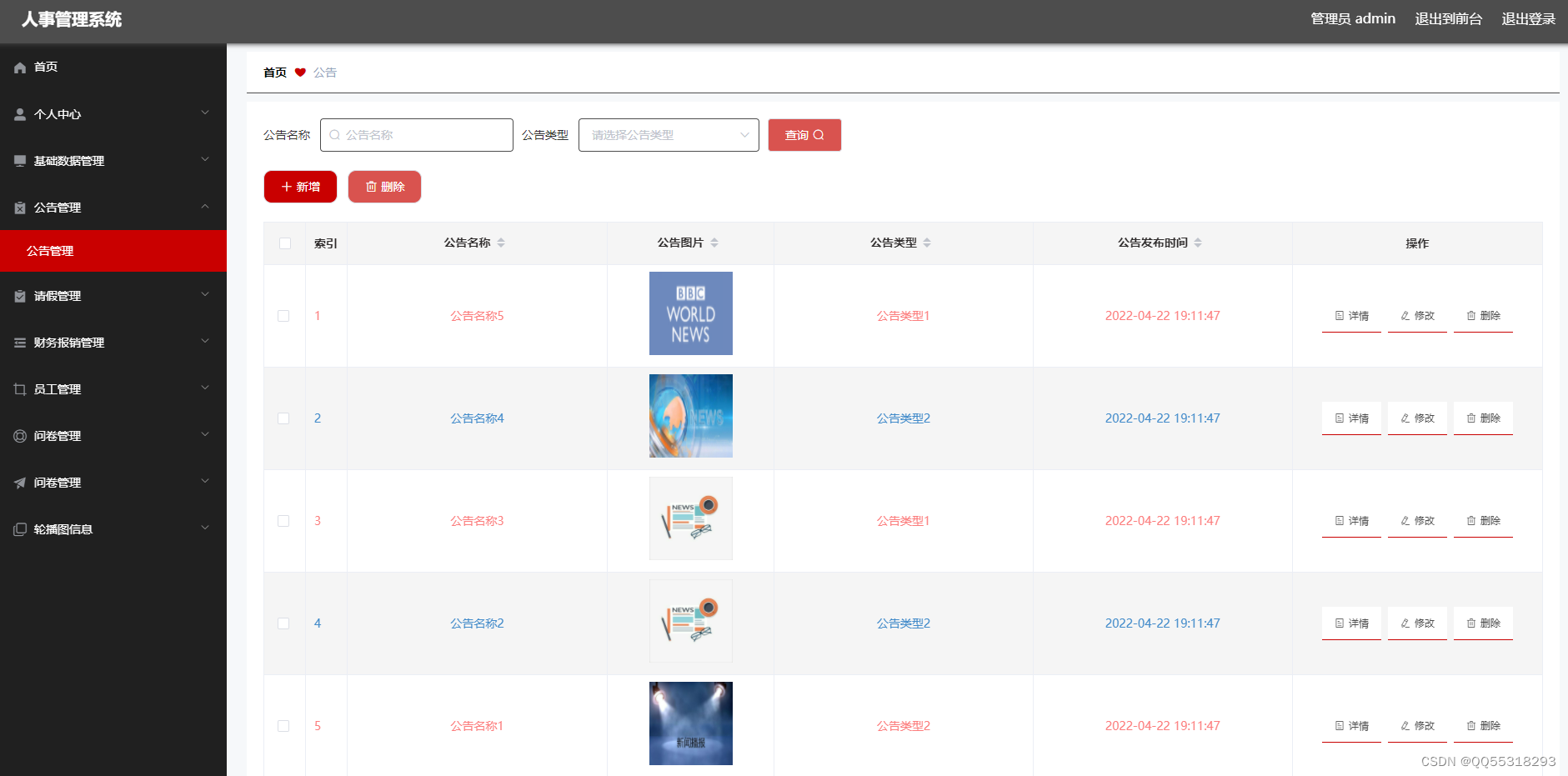Open the 首页 sidebar menu item

point(113,68)
